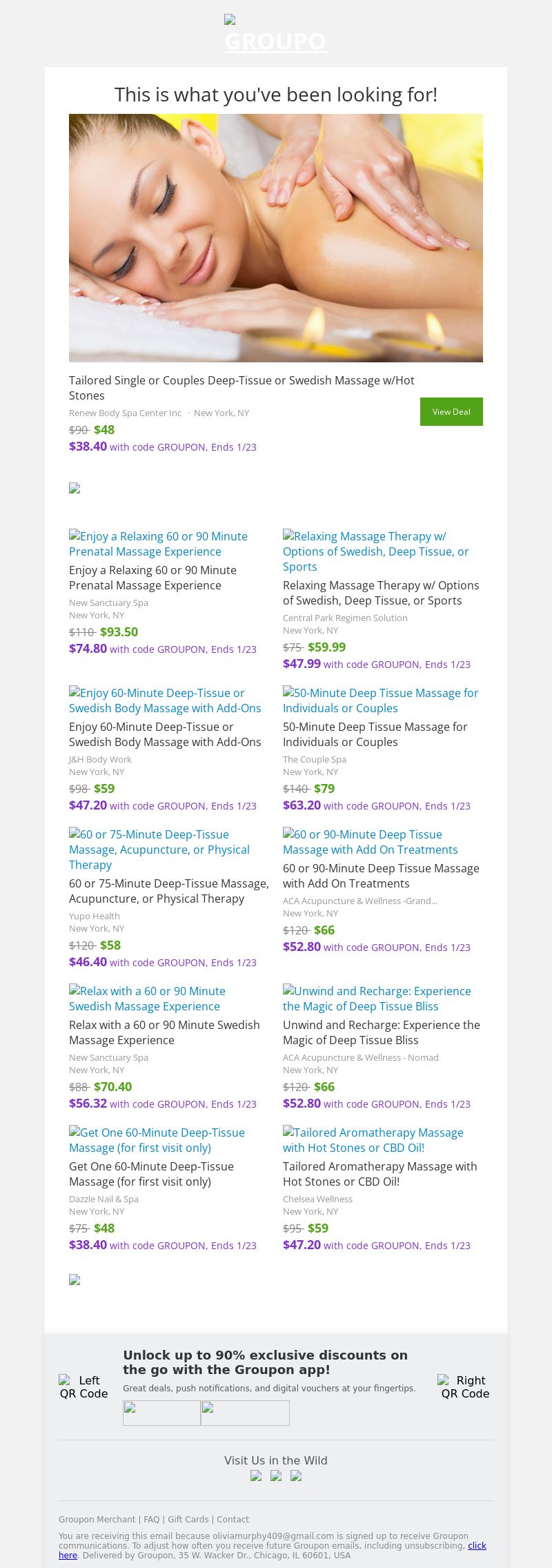Click the Right QR Code image
The height and width of the screenshot is (1568, 552).
[465, 1386]
